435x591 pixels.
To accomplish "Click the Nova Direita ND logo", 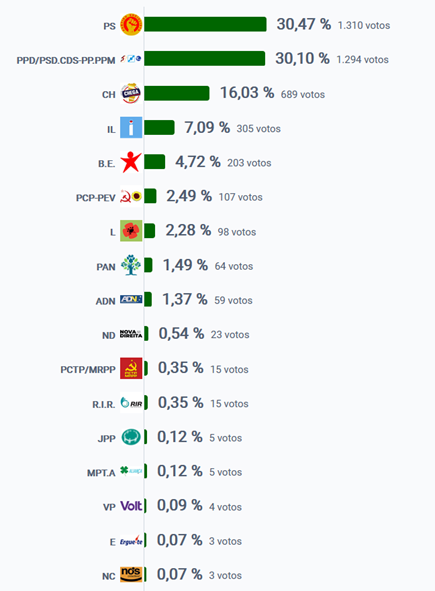I will [x=131, y=334].
